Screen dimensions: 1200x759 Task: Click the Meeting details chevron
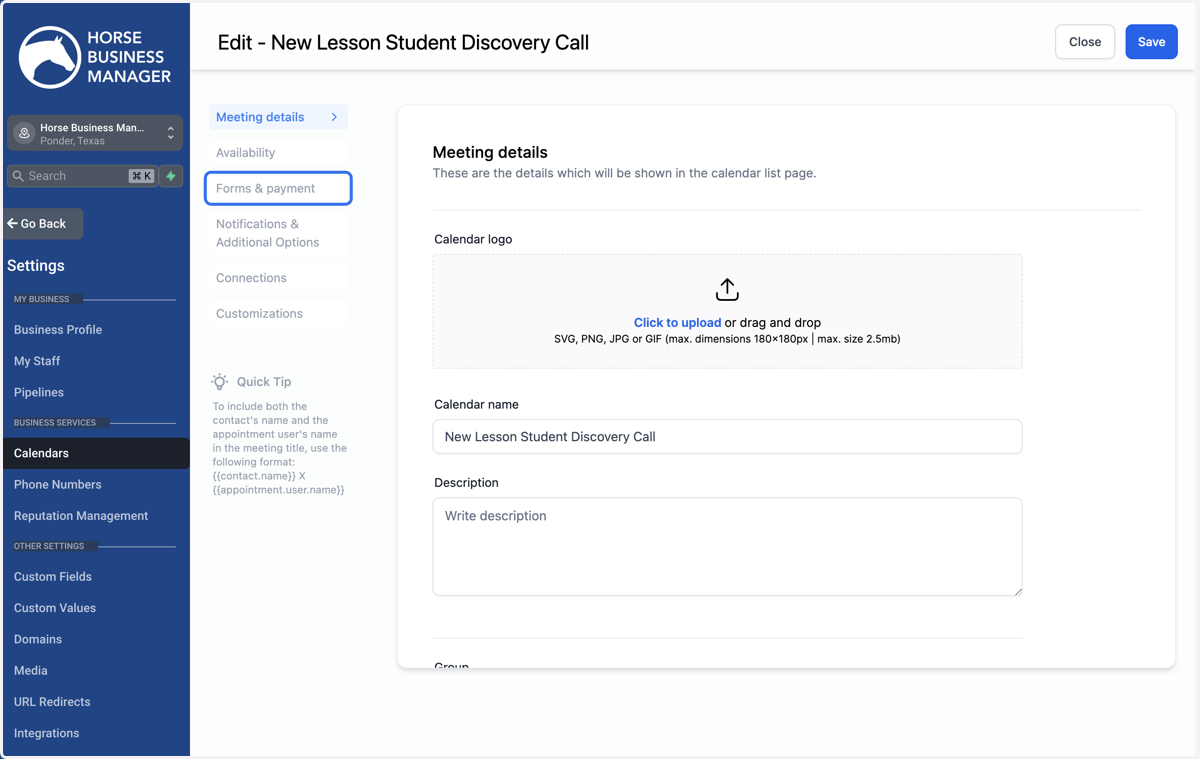pos(334,117)
